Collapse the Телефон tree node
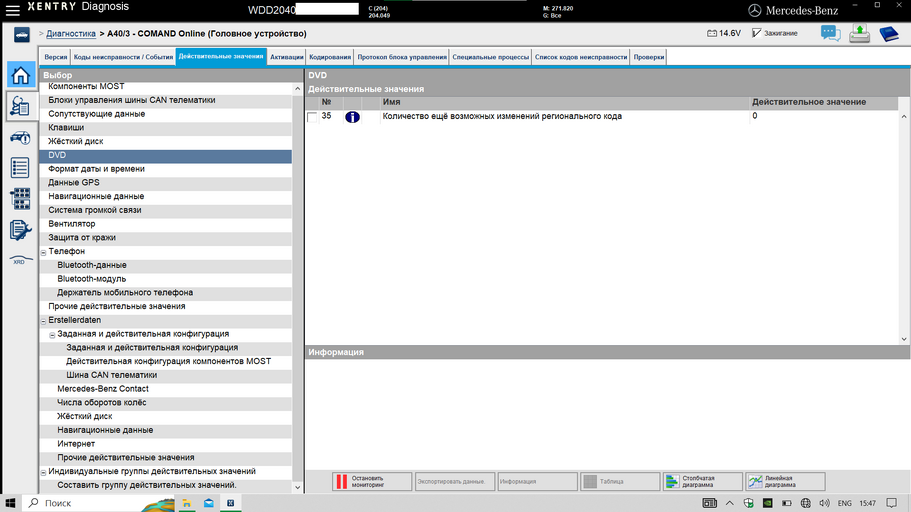The image size is (911, 512). [x=44, y=252]
